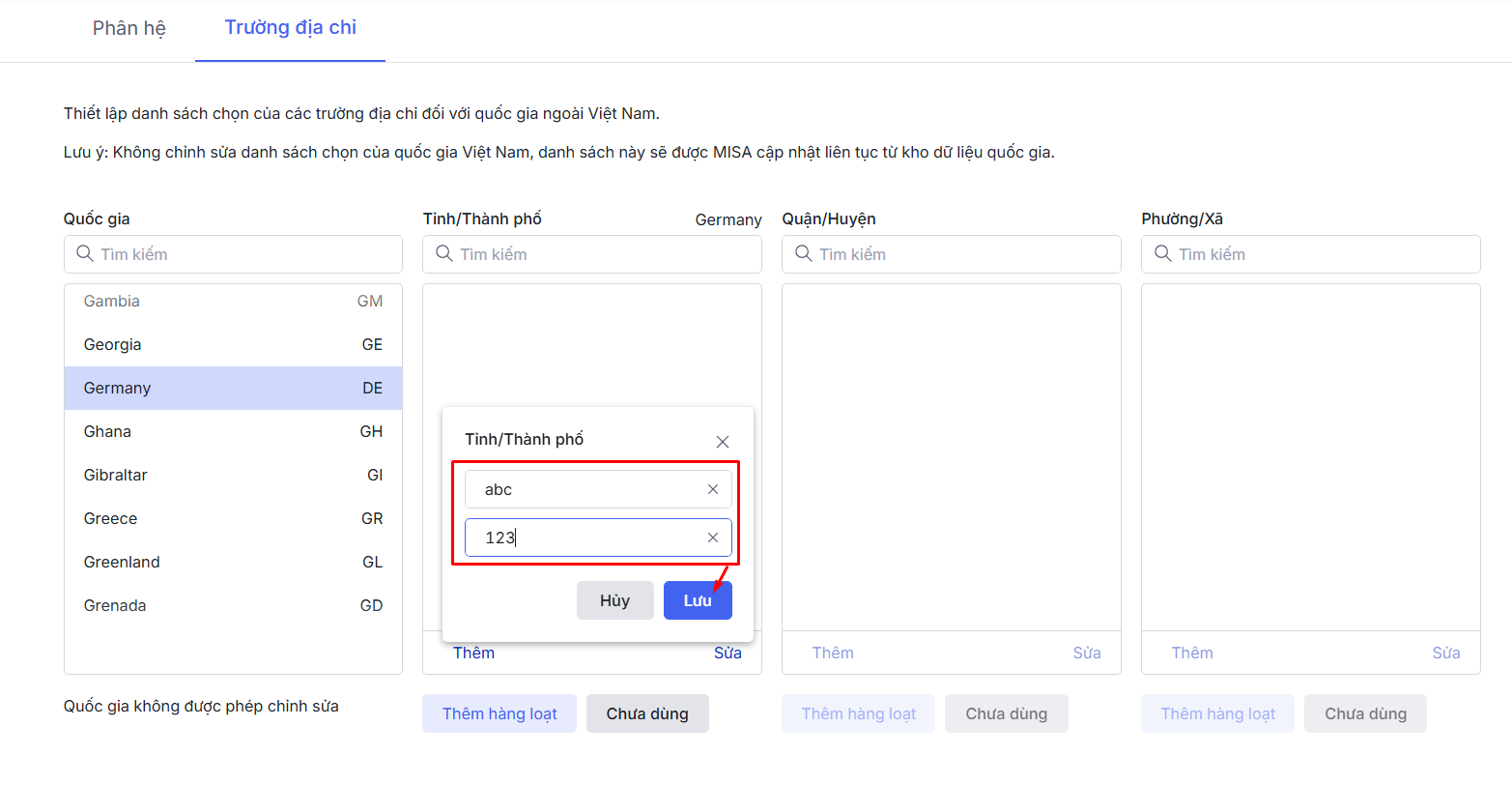Click Thêm hàng loạt under Tỉnh/Thành phố
Screen dimensions: 1512x785
point(499,714)
